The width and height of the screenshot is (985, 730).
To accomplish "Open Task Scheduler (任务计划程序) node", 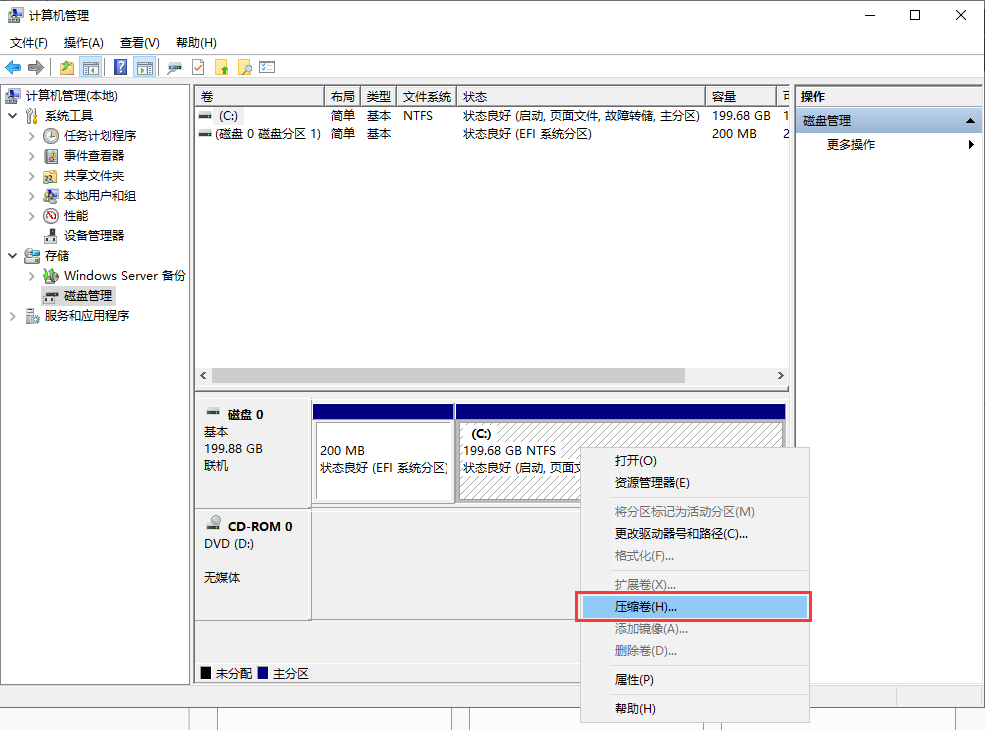I will tap(99, 136).
